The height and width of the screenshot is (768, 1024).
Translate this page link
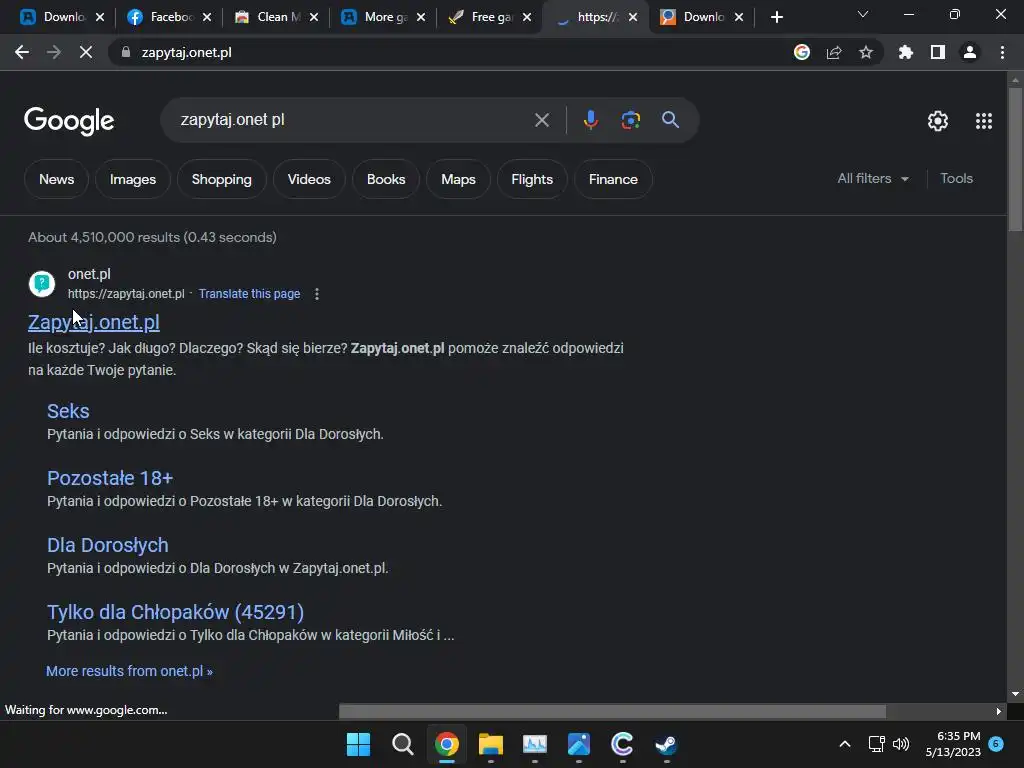[x=249, y=294]
